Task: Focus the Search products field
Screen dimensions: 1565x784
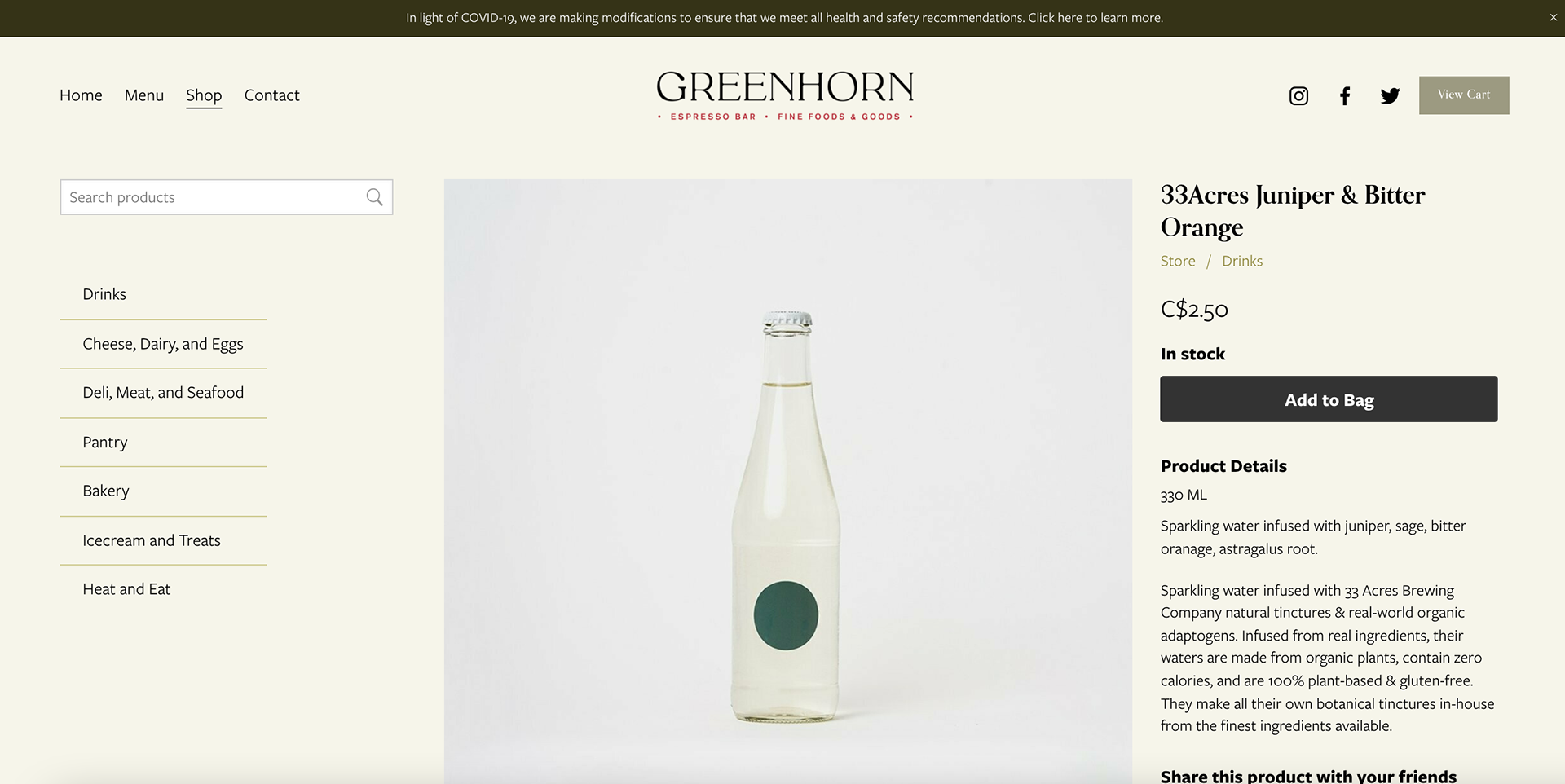Action: coord(227,197)
